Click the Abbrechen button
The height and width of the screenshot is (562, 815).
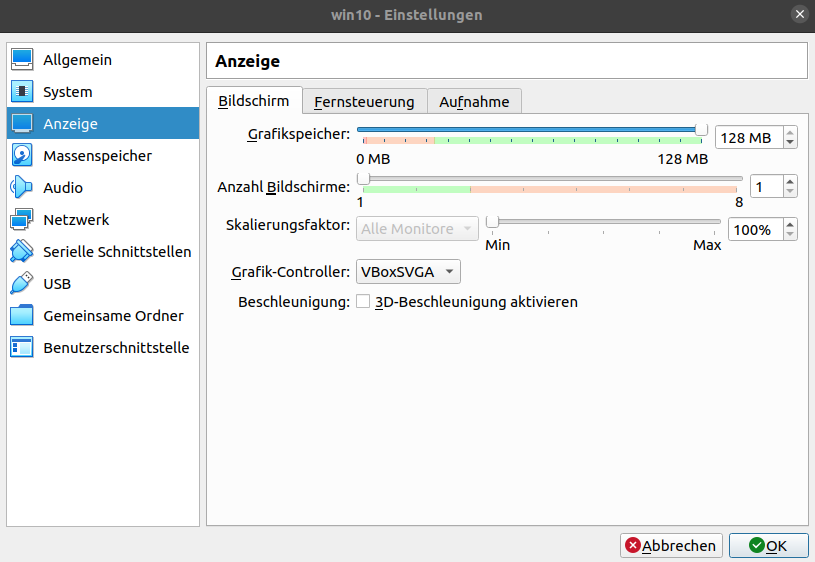[671, 546]
